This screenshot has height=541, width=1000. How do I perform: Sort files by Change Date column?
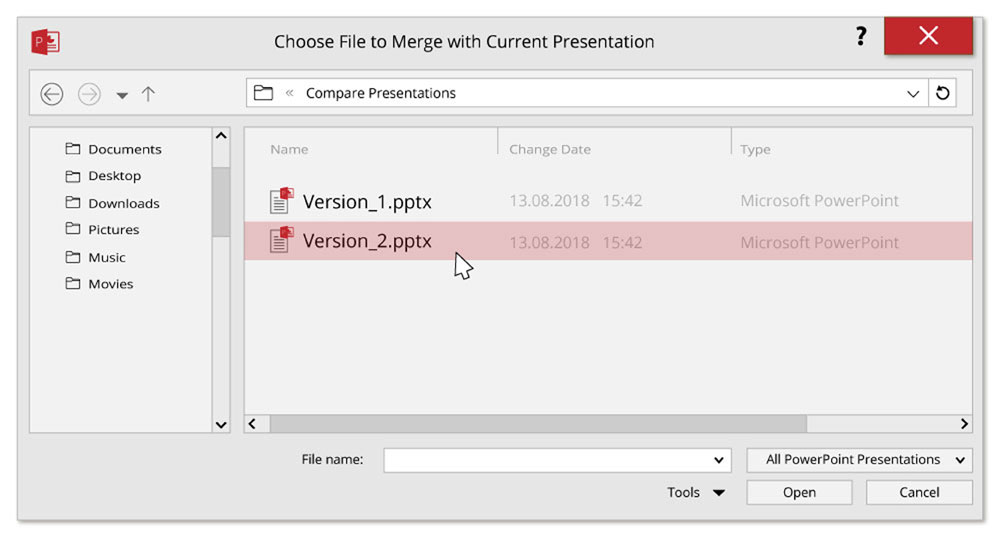point(550,149)
